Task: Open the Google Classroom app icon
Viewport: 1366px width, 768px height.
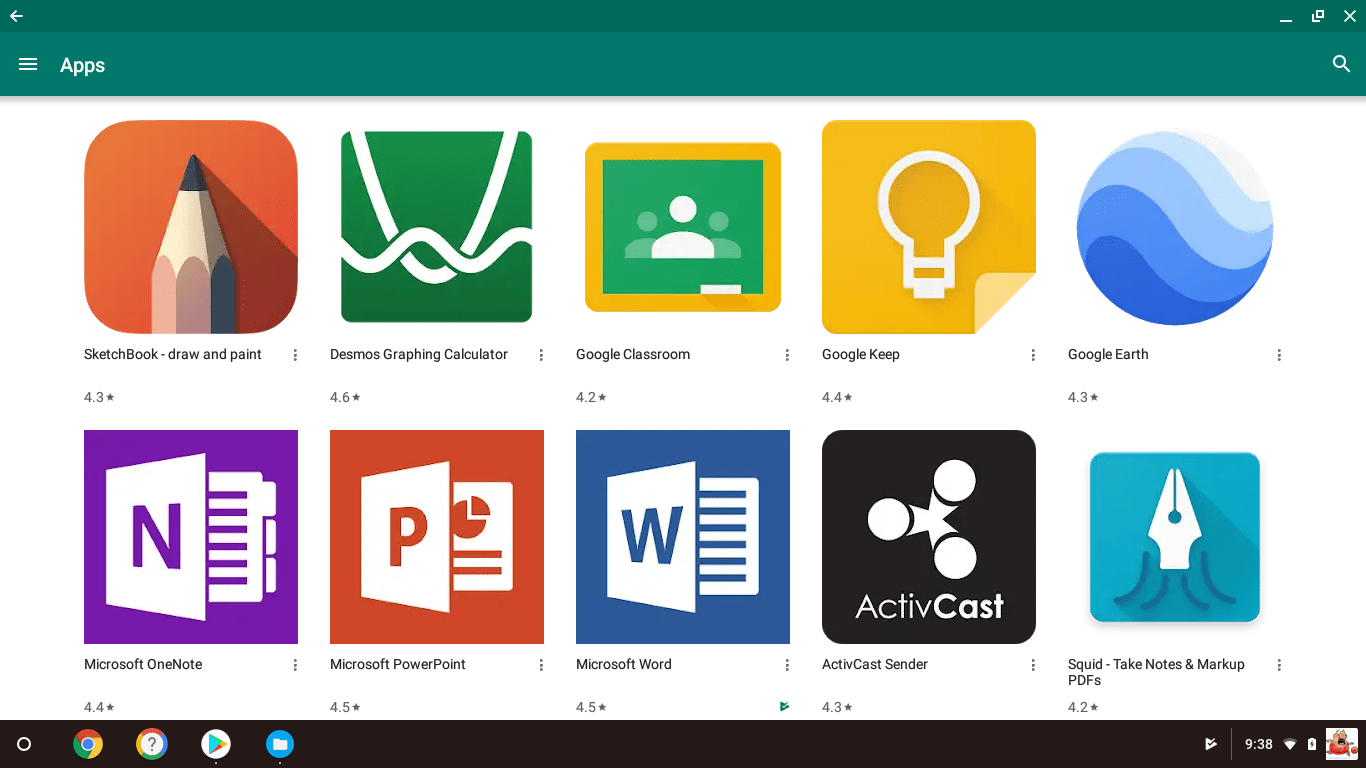Action: click(x=683, y=227)
